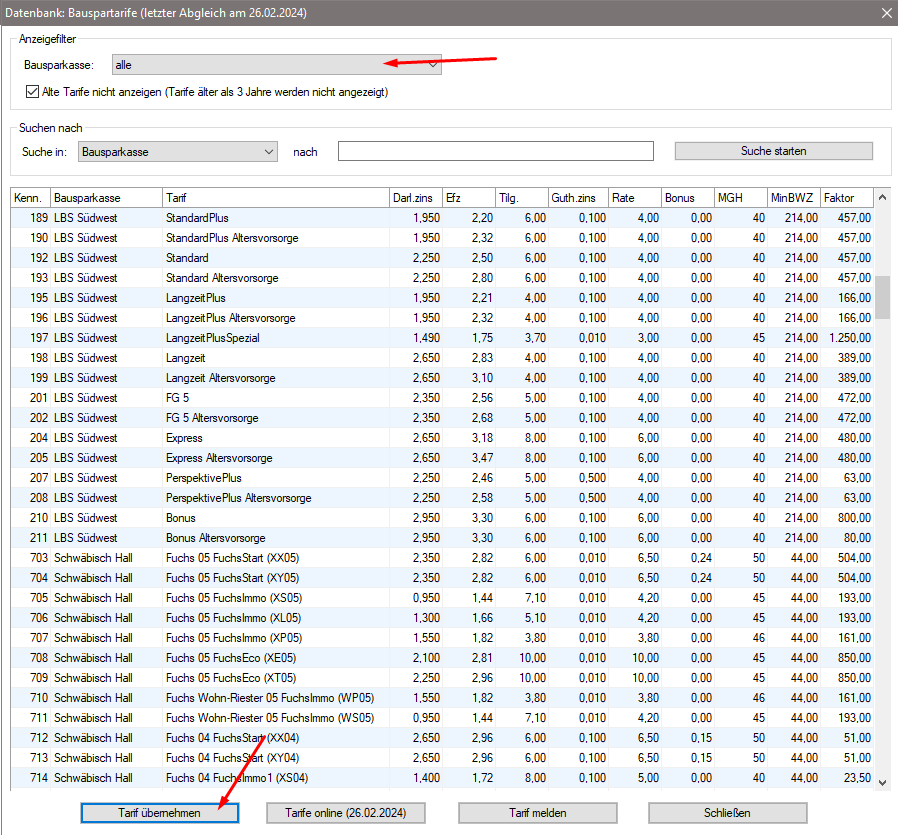Screen dimensions: 898x835
Task: Click the tariff list scrollbar thumb
Action: [x=883, y=297]
